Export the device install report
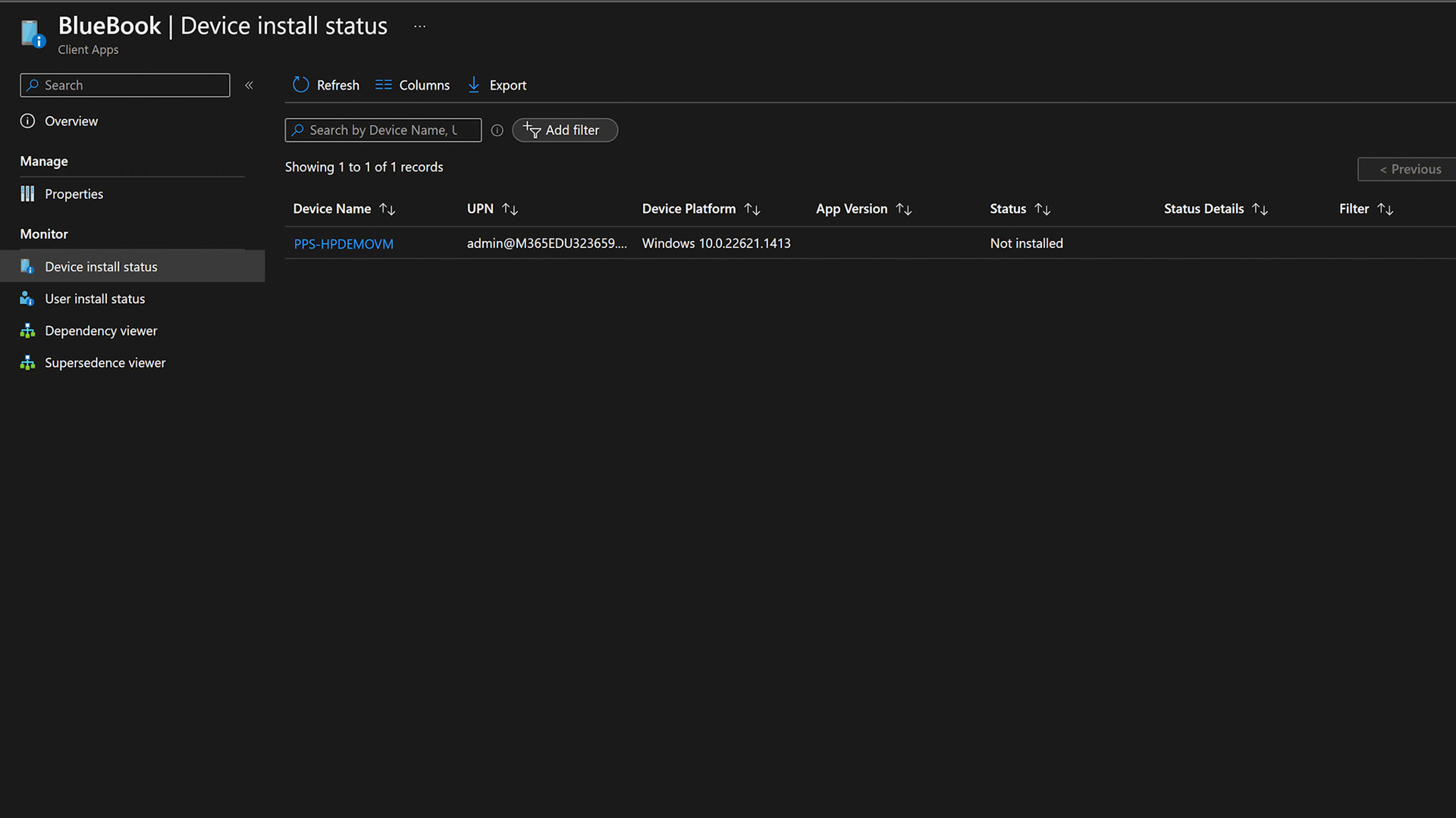1456x818 pixels. (x=497, y=85)
